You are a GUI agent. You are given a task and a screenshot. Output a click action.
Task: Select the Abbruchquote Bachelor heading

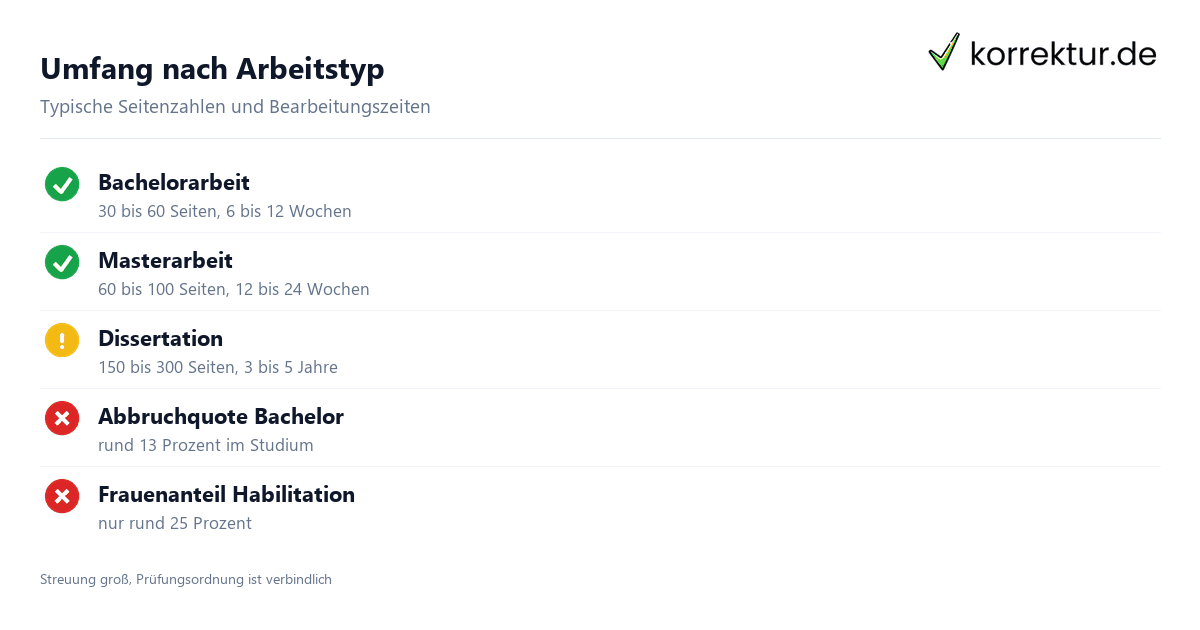pyautogui.click(x=221, y=416)
